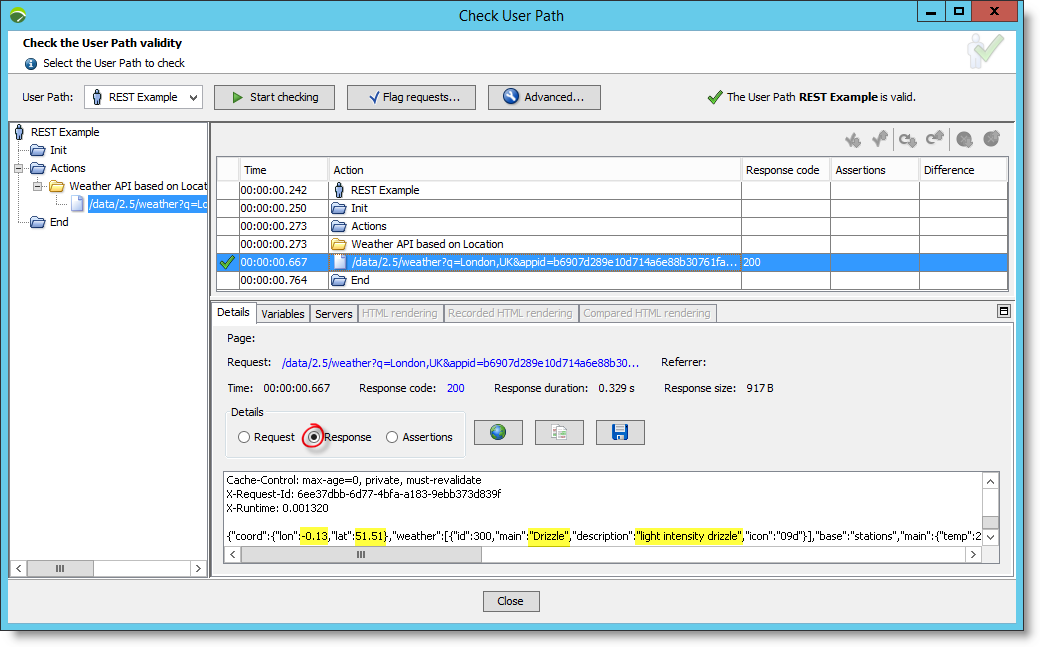Switch to the Servers tab
1040x647 pixels.
click(x=333, y=314)
